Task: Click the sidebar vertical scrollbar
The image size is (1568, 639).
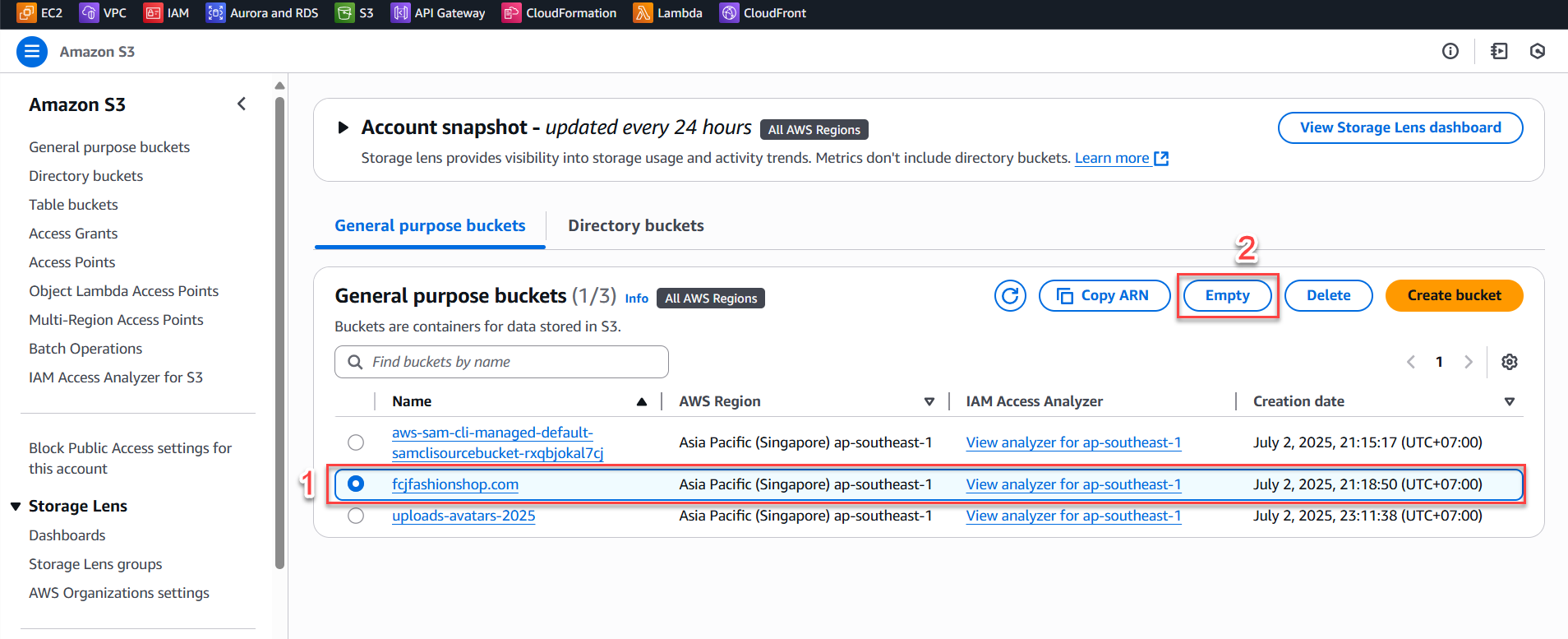Action: [279, 333]
